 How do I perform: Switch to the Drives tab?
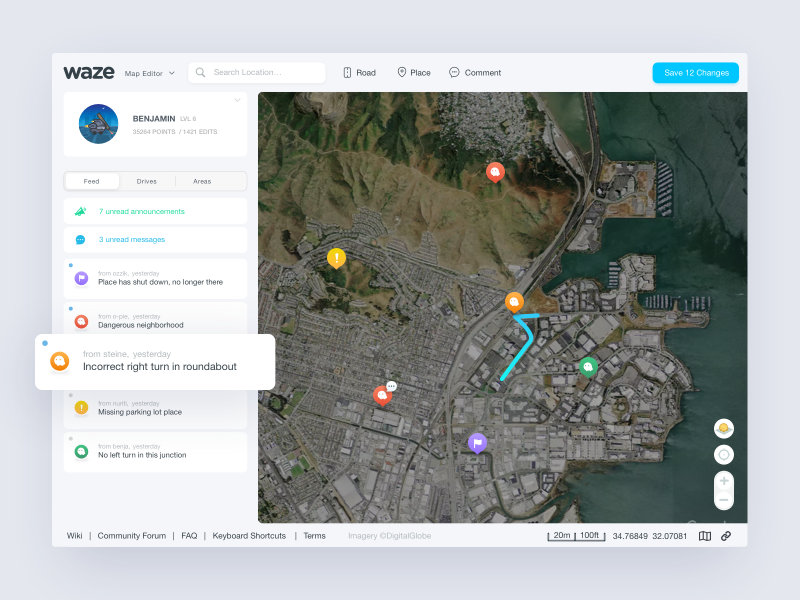click(147, 181)
